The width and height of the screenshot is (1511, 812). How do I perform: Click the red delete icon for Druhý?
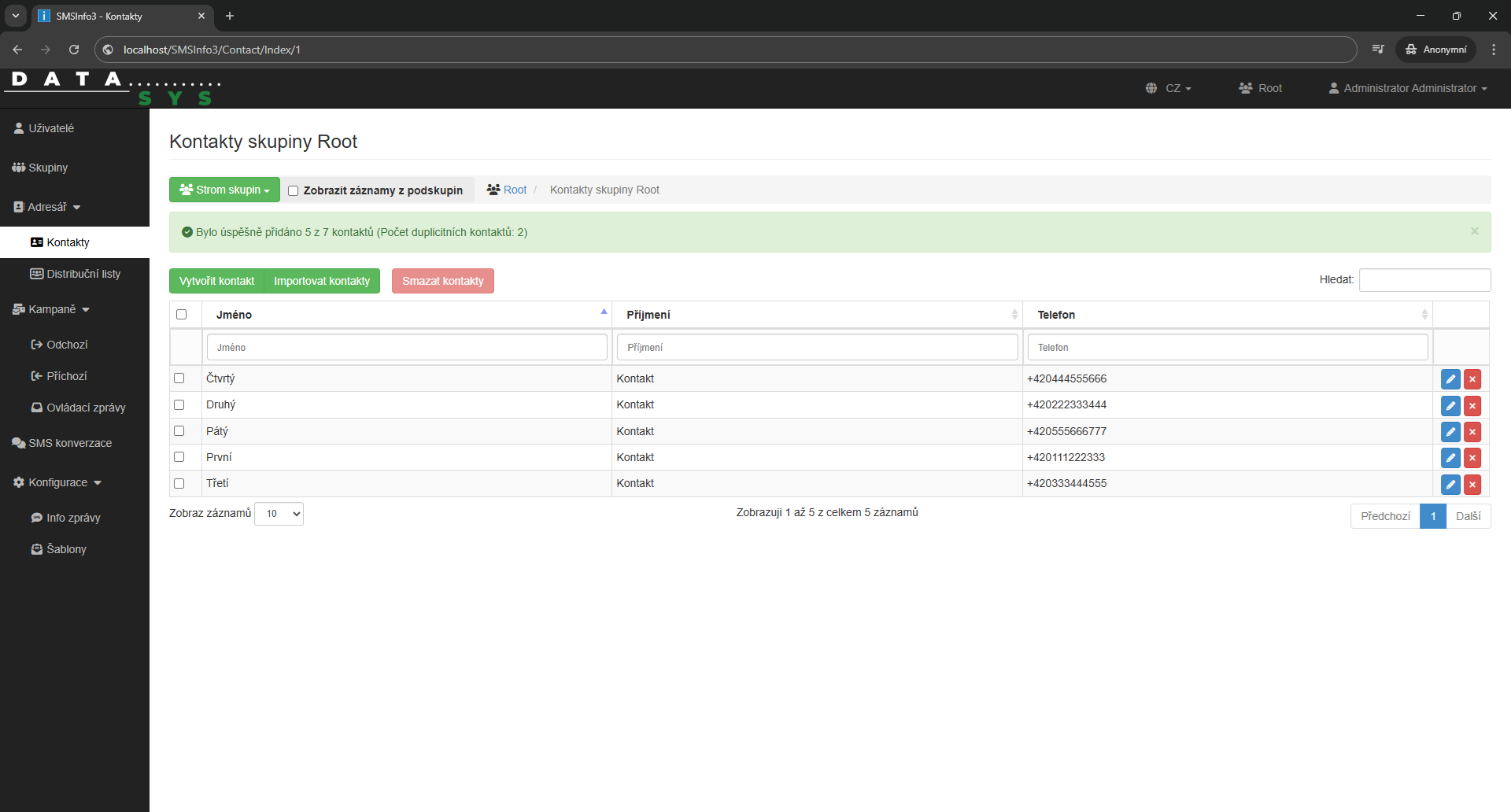point(1472,406)
